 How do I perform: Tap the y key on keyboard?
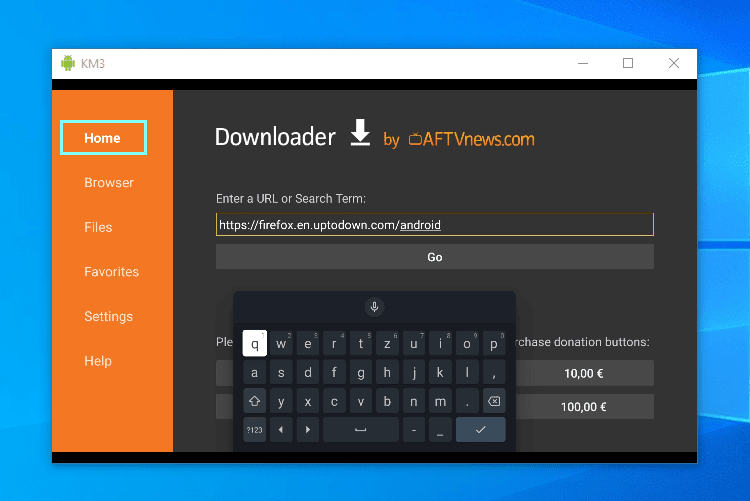tap(281, 401)
